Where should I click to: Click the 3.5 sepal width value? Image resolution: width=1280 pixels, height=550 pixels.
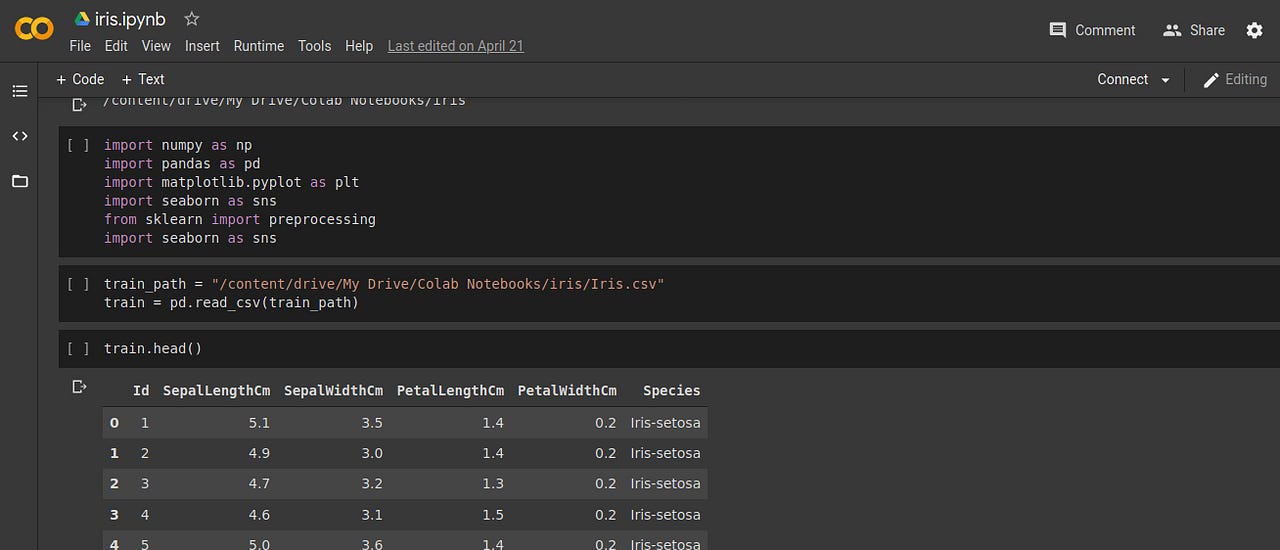(372, 423)
